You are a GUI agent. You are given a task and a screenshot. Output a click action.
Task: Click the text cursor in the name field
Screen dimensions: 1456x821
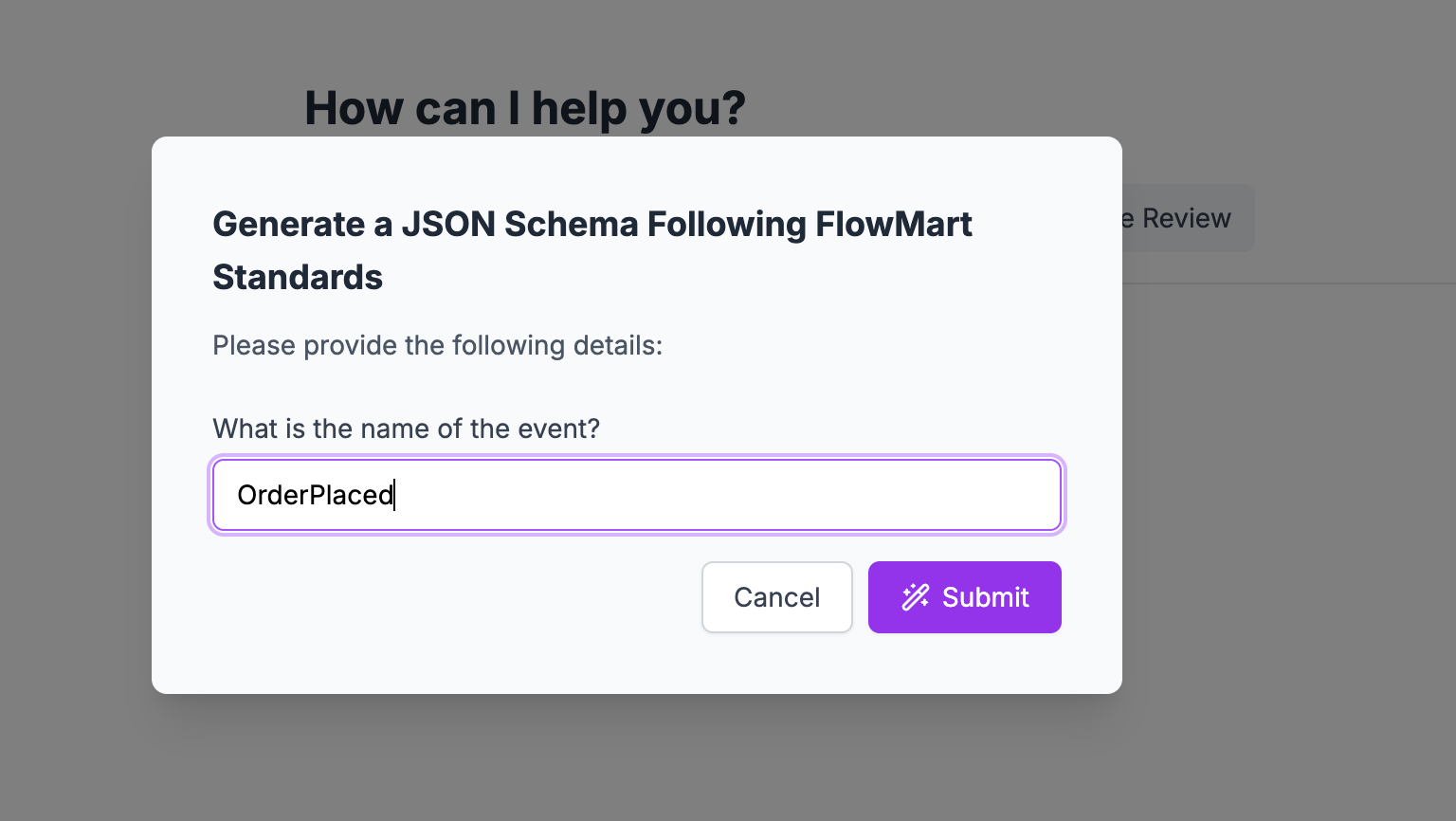tap(394, 495)
